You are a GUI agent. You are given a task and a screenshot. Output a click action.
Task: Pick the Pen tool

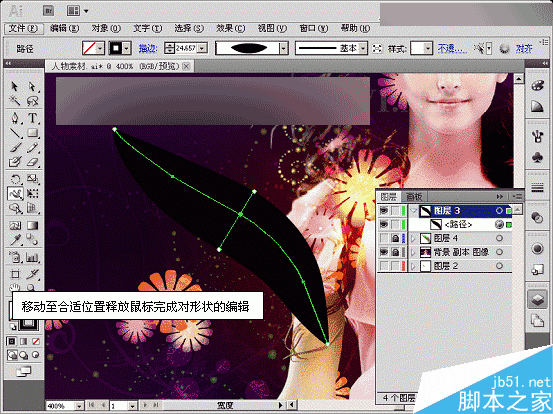point(15,118)
